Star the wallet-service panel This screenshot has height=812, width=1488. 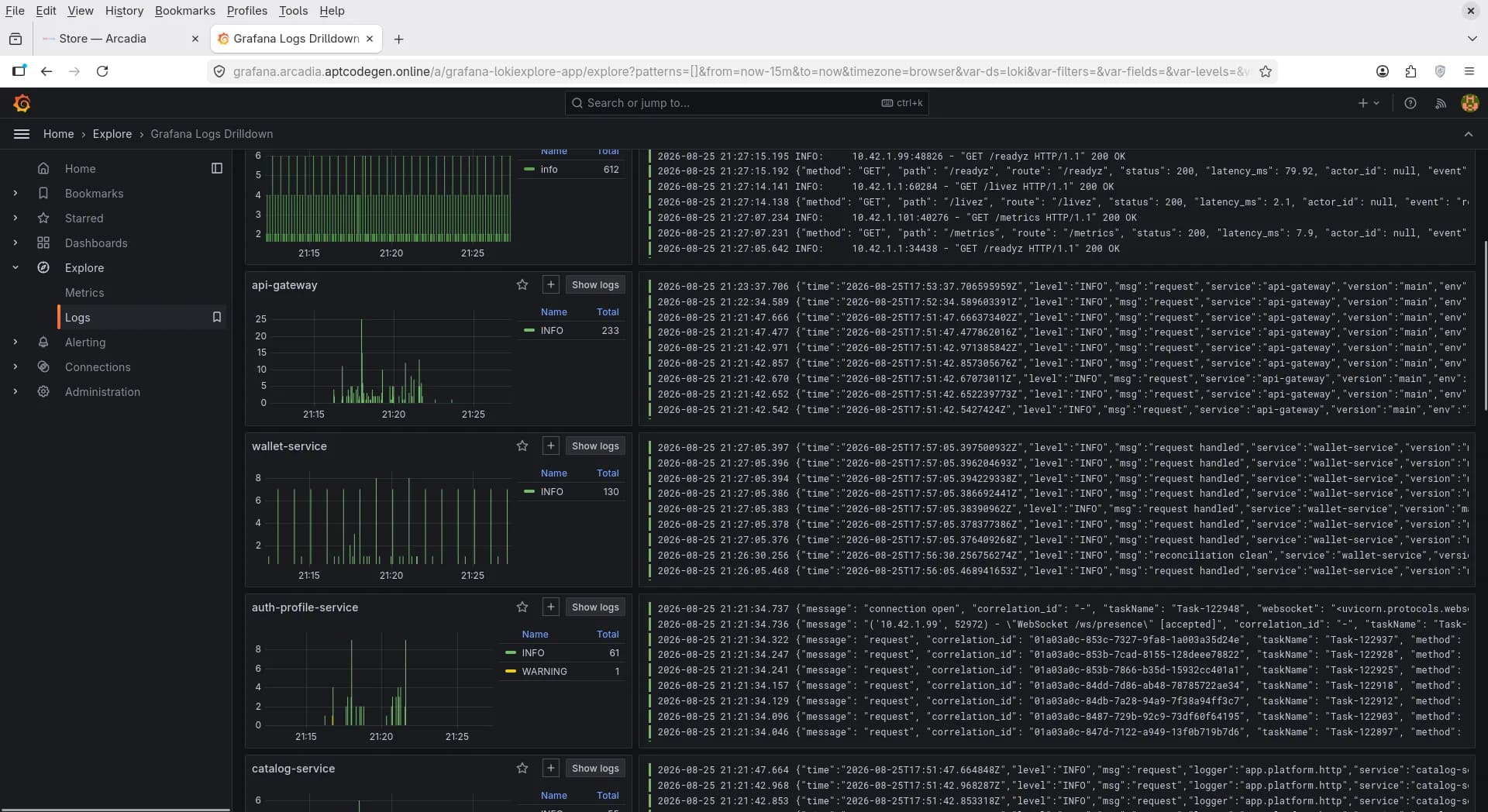(x=522, y=446)
